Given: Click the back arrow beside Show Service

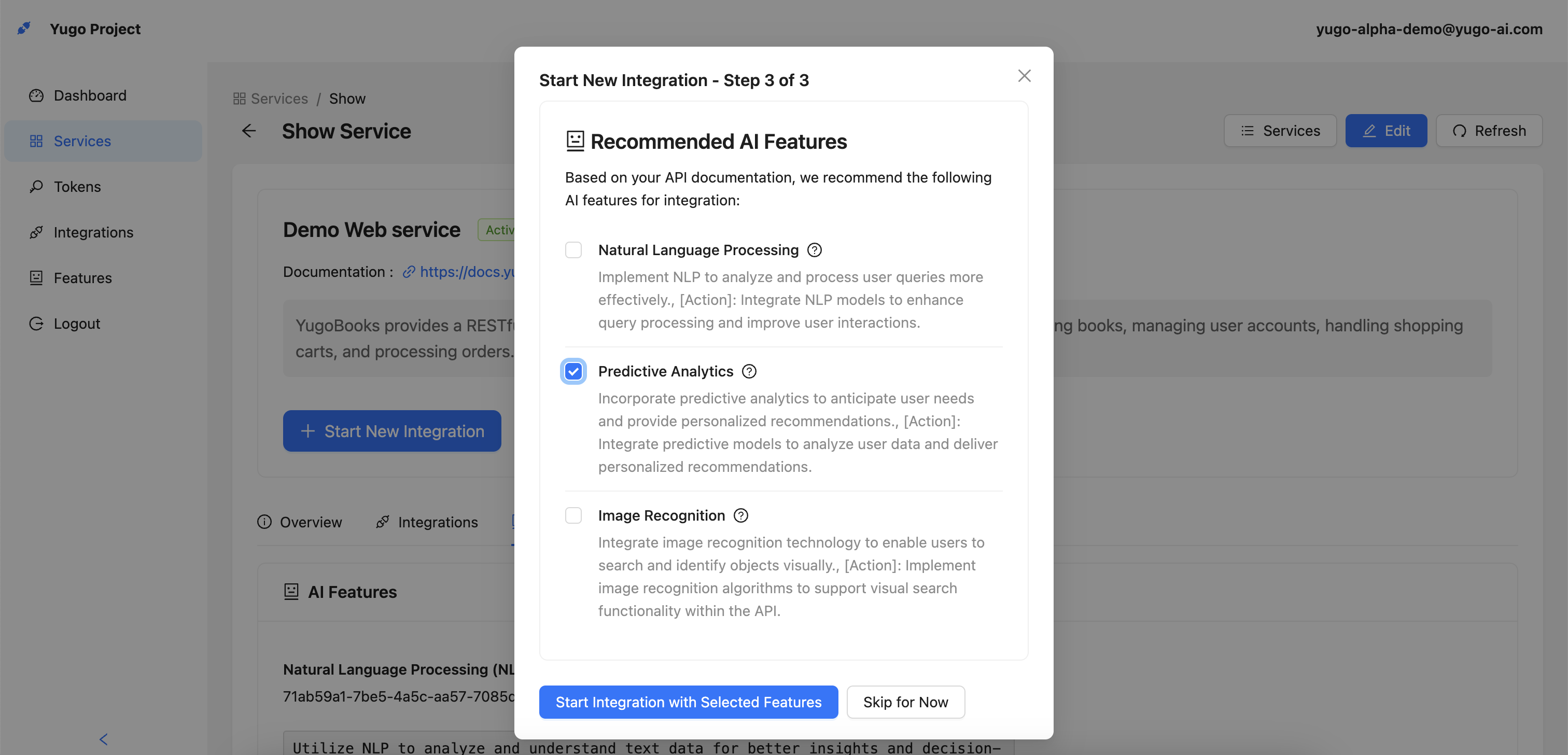Looking at the screenshot, I should 249,131.
